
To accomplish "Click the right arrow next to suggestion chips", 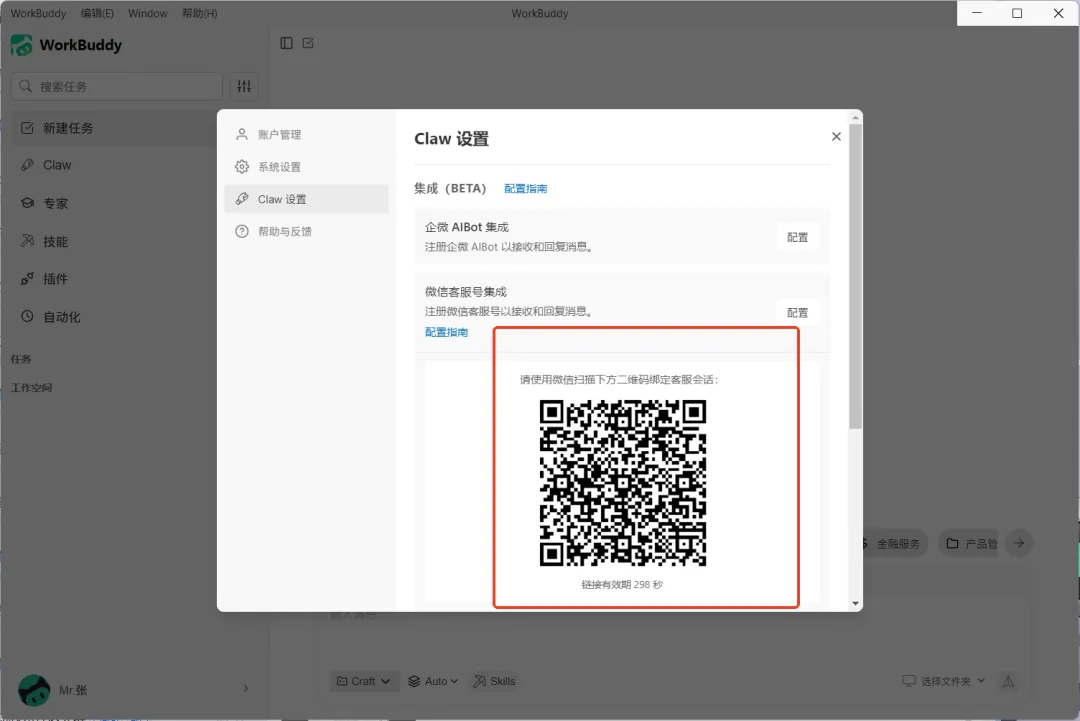I will (x=1019, y=543).
